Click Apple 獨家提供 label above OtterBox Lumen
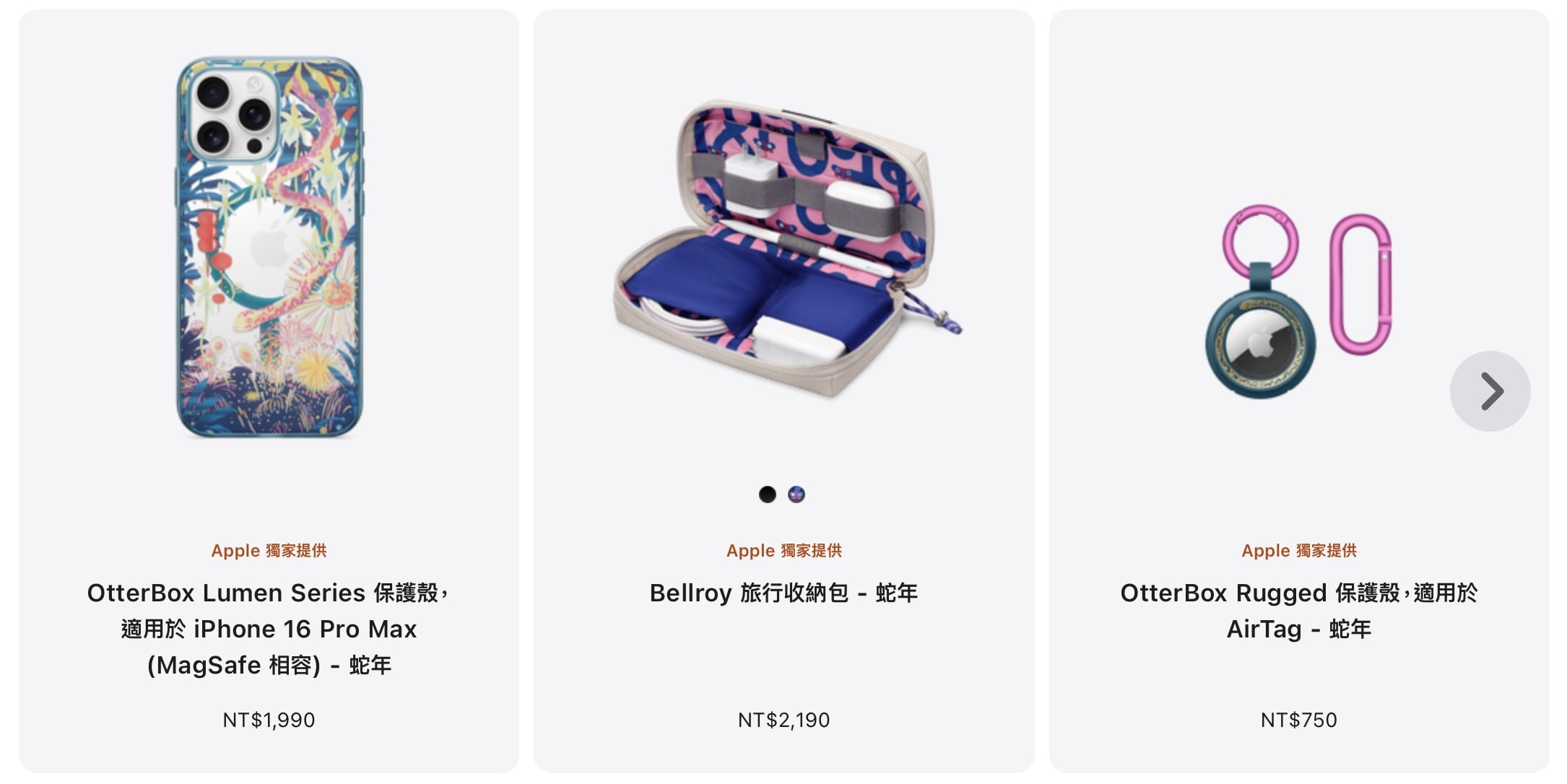This screenshot has width=1567, height=784. click(x=269, y=551)
